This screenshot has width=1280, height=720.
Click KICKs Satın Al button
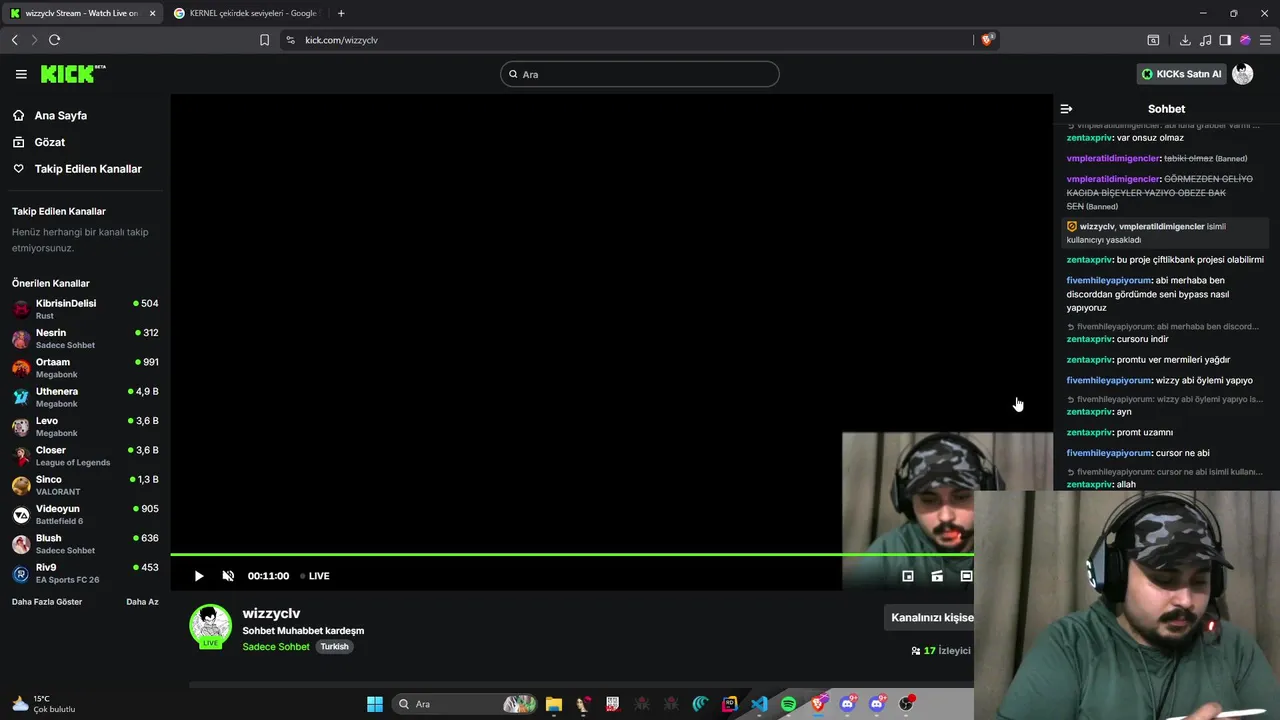click(x=1182, y=74)
